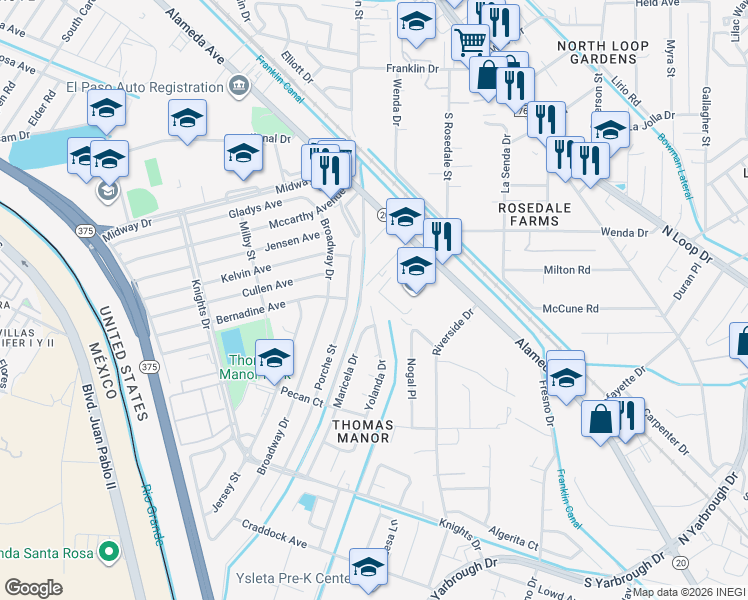Click the Highway 375 shield near Midway Dr
748x600 pixels.
pos(85,231)
